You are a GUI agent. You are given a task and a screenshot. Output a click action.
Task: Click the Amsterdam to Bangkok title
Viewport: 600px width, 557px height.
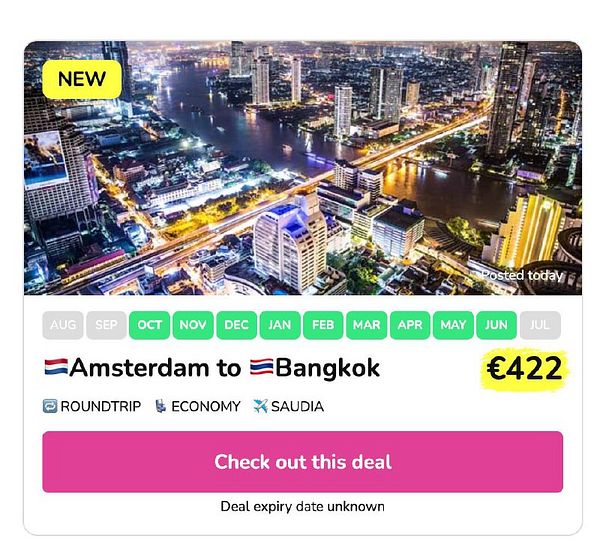(x=212, y=368)
